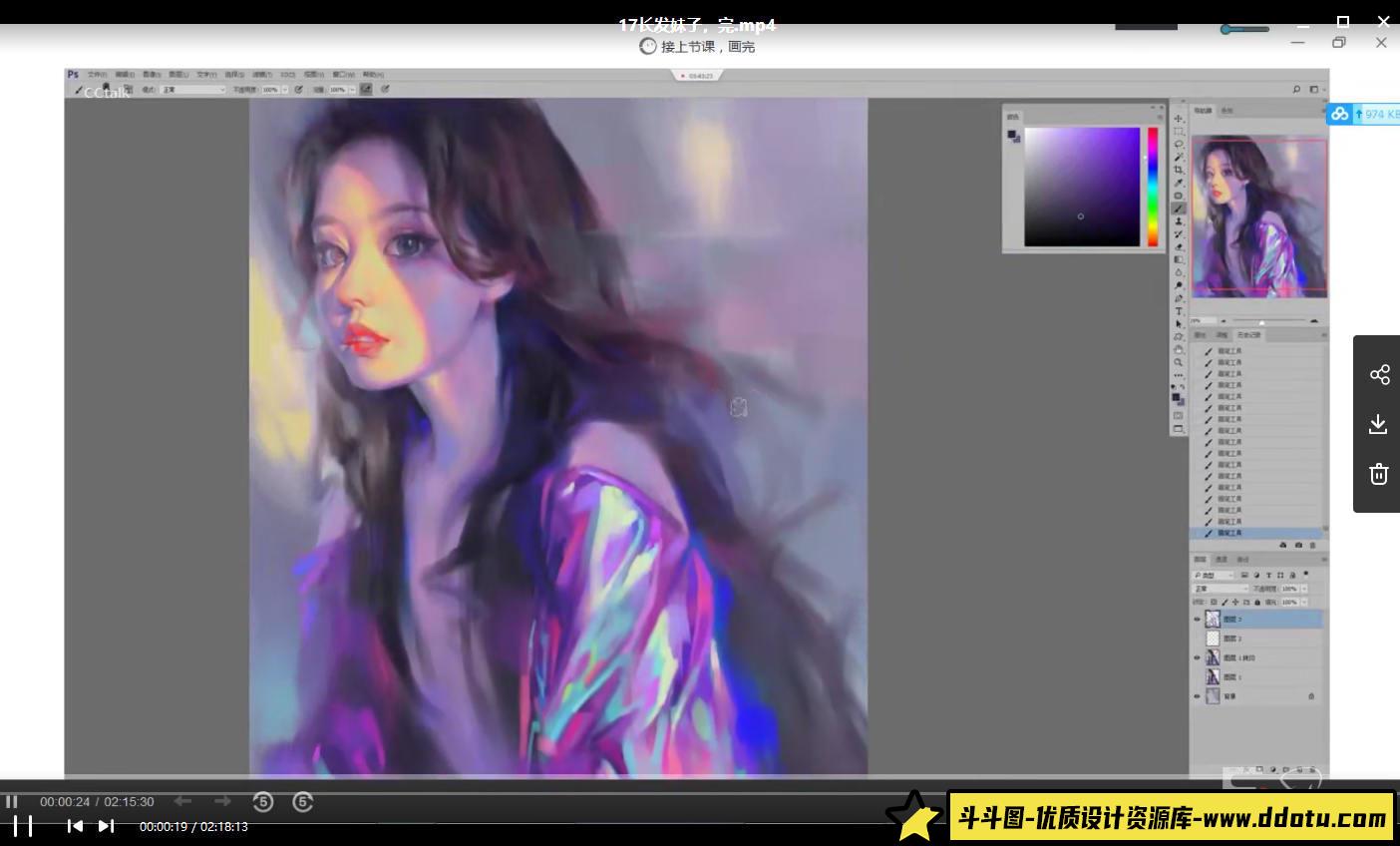The width and height of the screenshot is (1400, 846).
Task: Click the cloud upload speed icon
Action: (x=1340, y=114)
